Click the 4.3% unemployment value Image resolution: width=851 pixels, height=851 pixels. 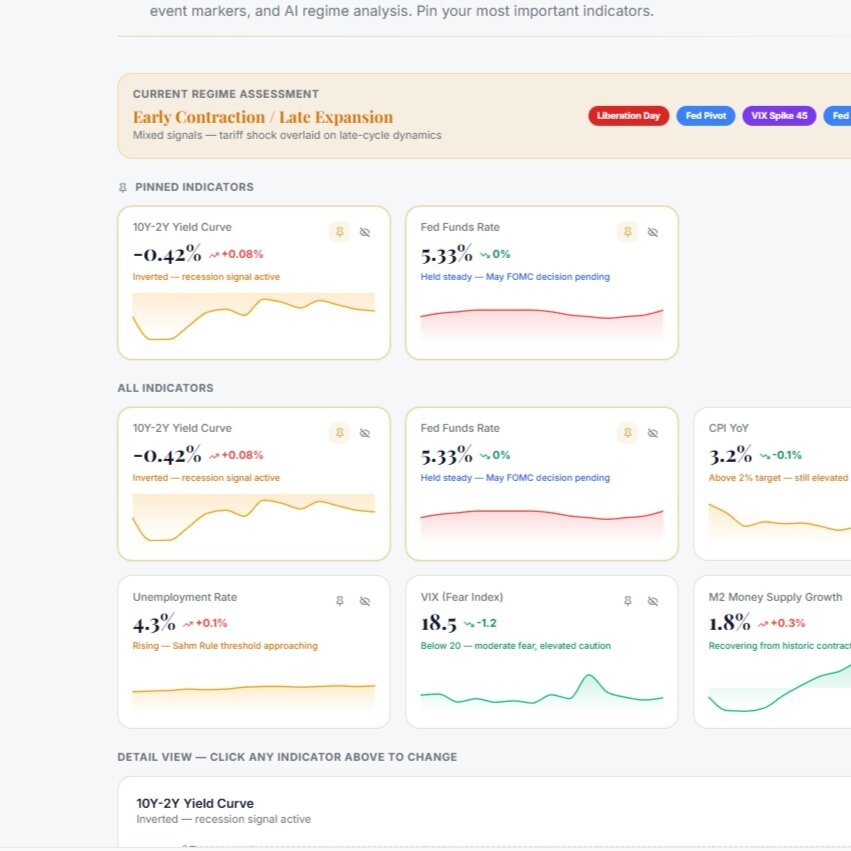pyautogui.click(x=154, y=623)
